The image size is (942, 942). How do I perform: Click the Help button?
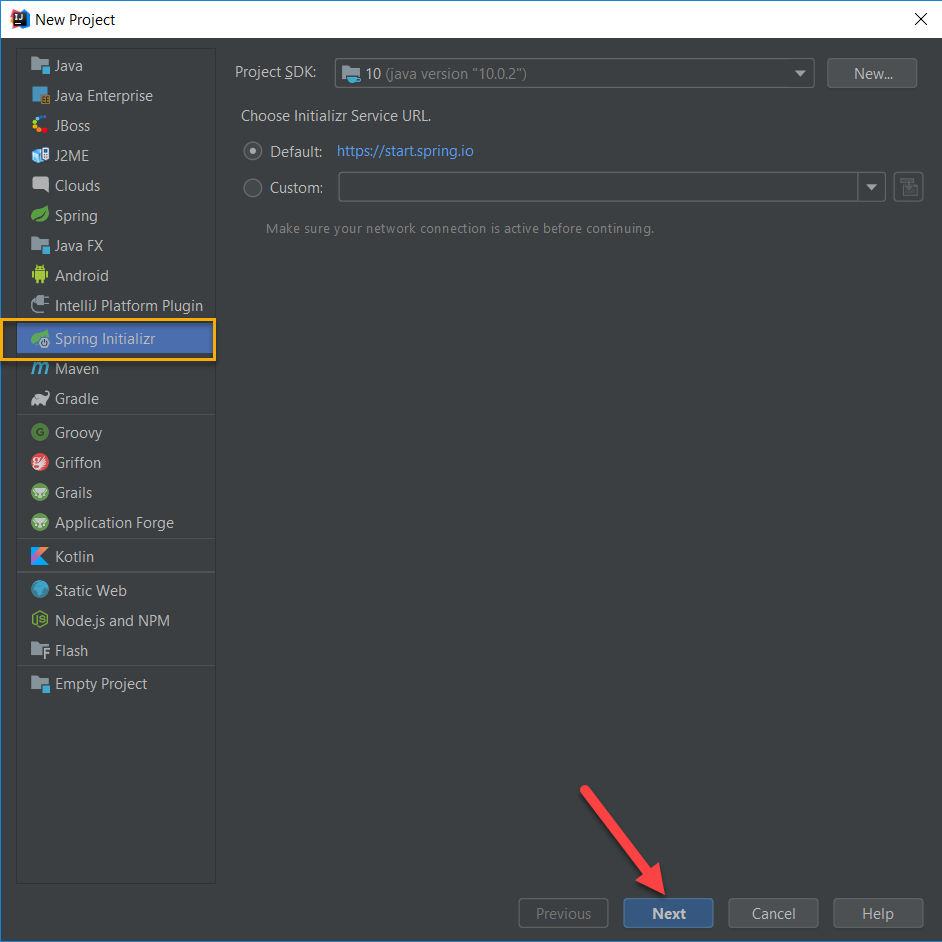coord(878,913)
